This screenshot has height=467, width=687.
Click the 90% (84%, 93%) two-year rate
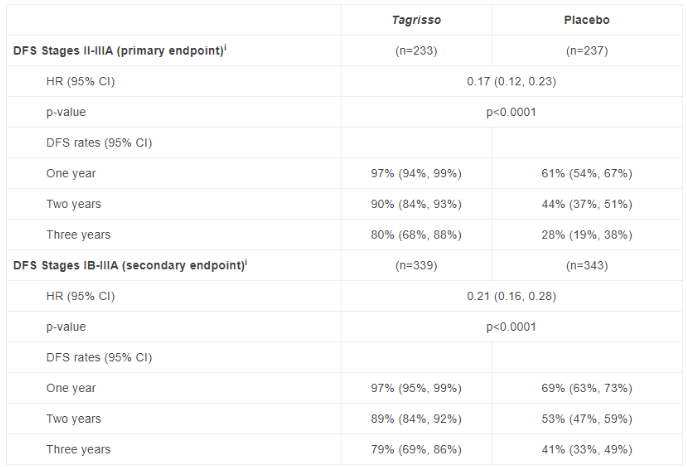[415, 204]
